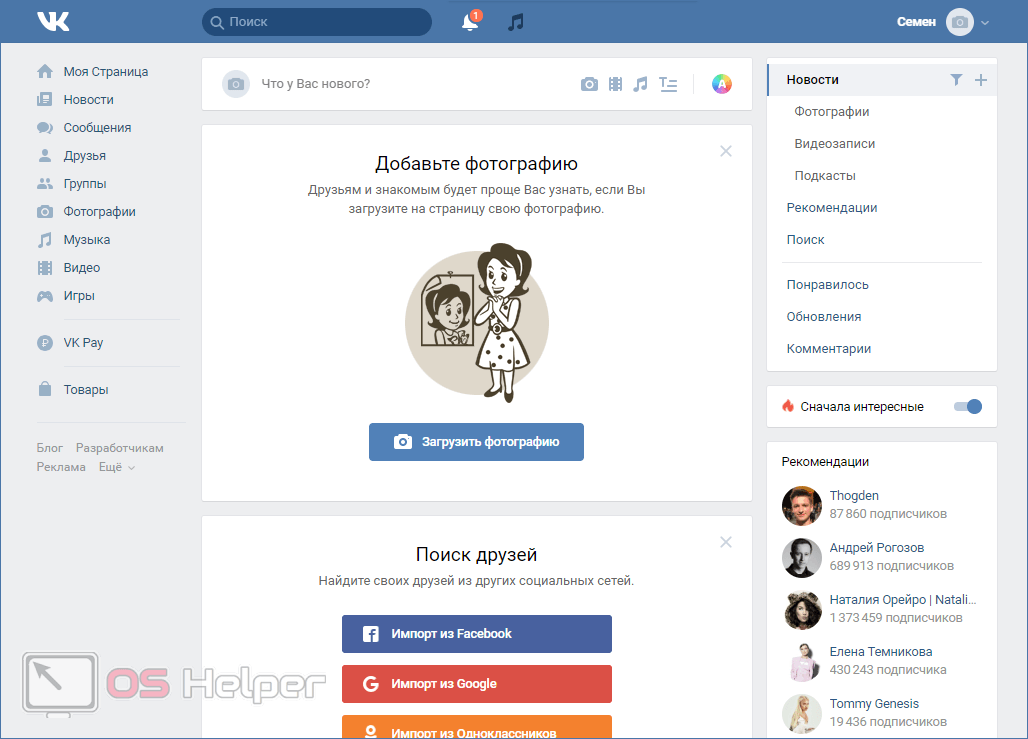Click the 'Загрузить фотографию' button
The width and height of the screenshot is (1028, 739).
coord(476,442)
